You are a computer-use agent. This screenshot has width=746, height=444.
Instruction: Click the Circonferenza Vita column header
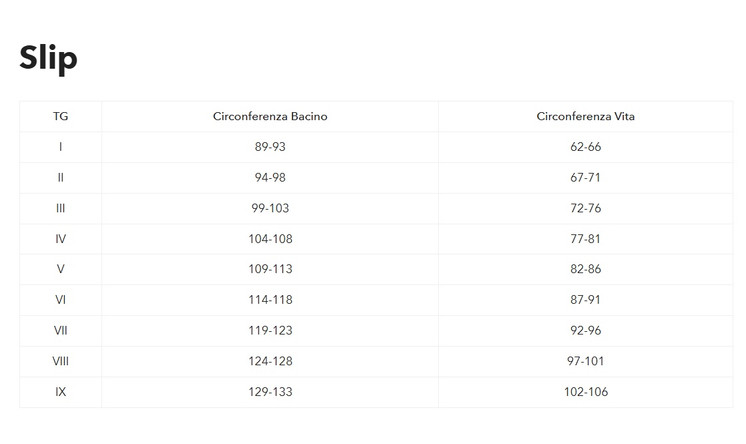coord(585,116)
